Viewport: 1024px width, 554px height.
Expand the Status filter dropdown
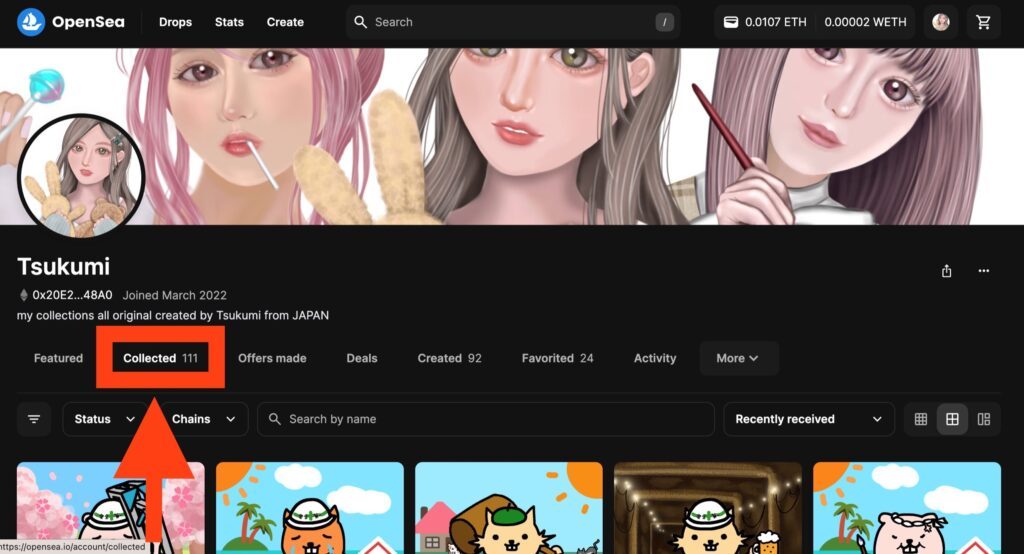click(104, 419)
